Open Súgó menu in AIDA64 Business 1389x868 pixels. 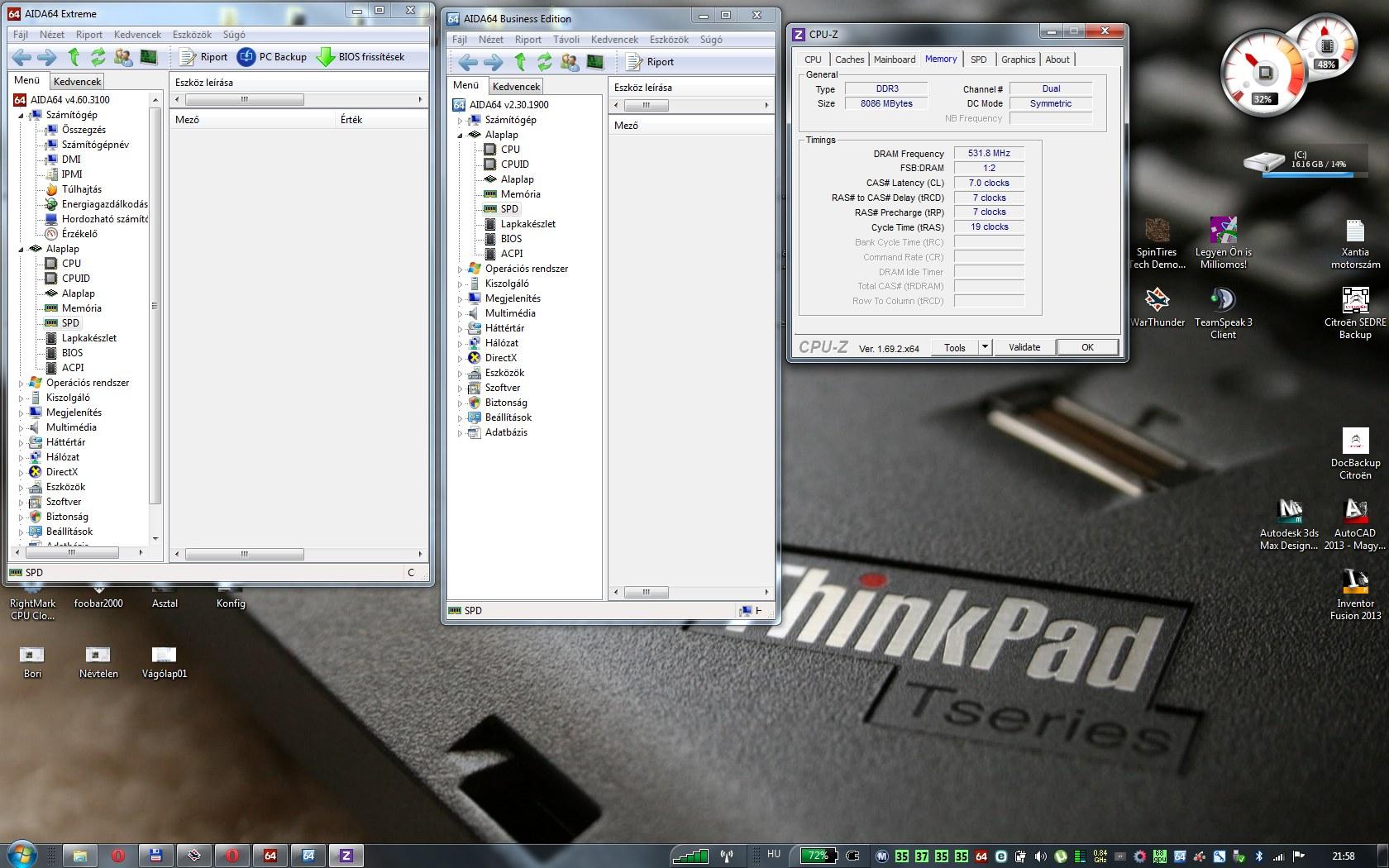click(x=711, y=40)
